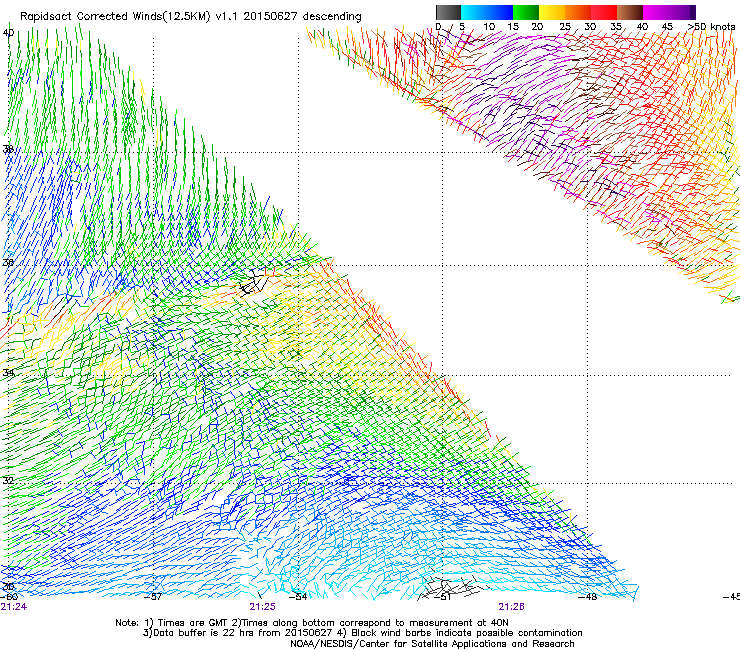740x650 pixels.
Task: Click the purple time label '21:24'
Action: 14,607
